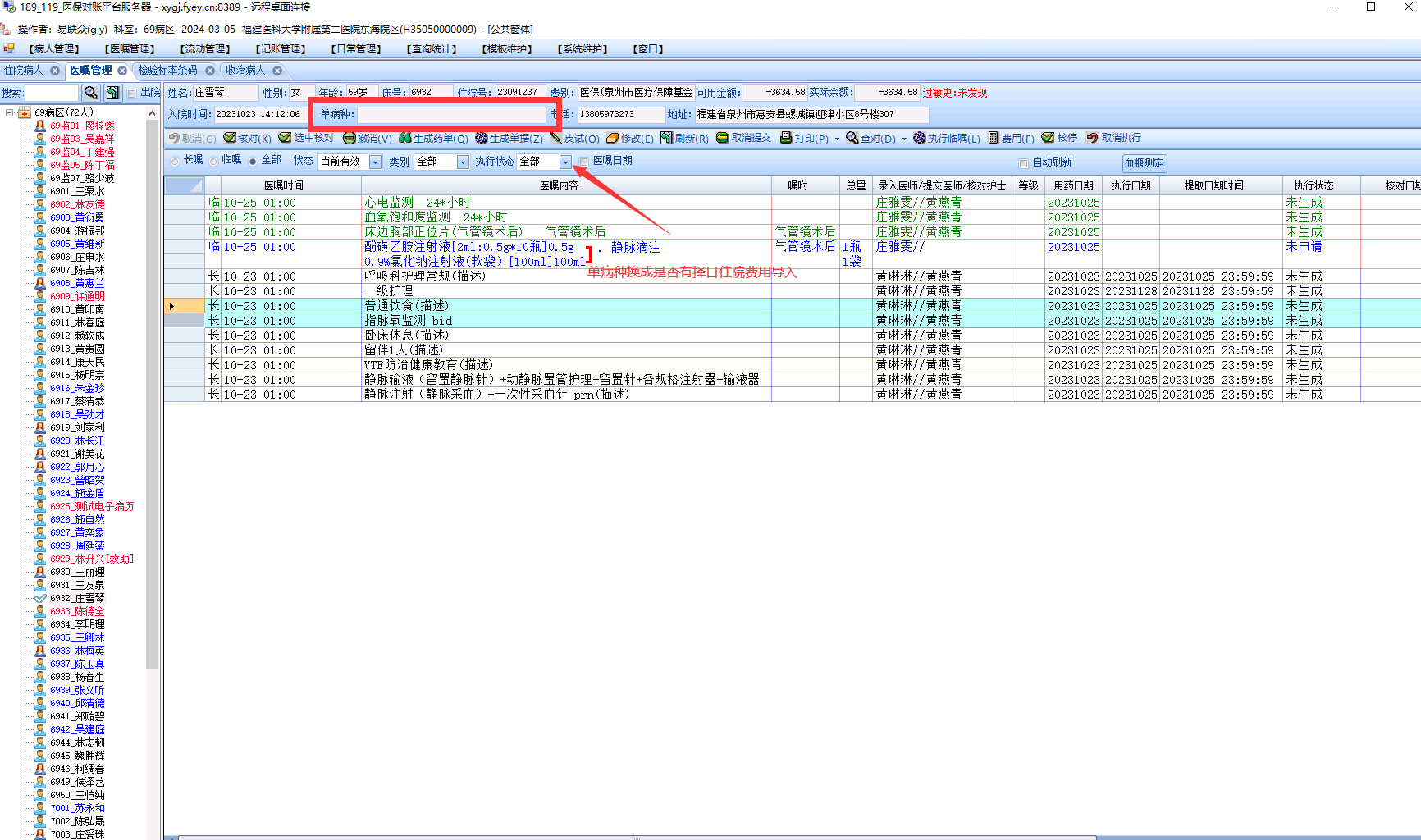Close the 收治病人 tab
The height and width of the screenshot is (840, 1421).
(x=277, y=71)
